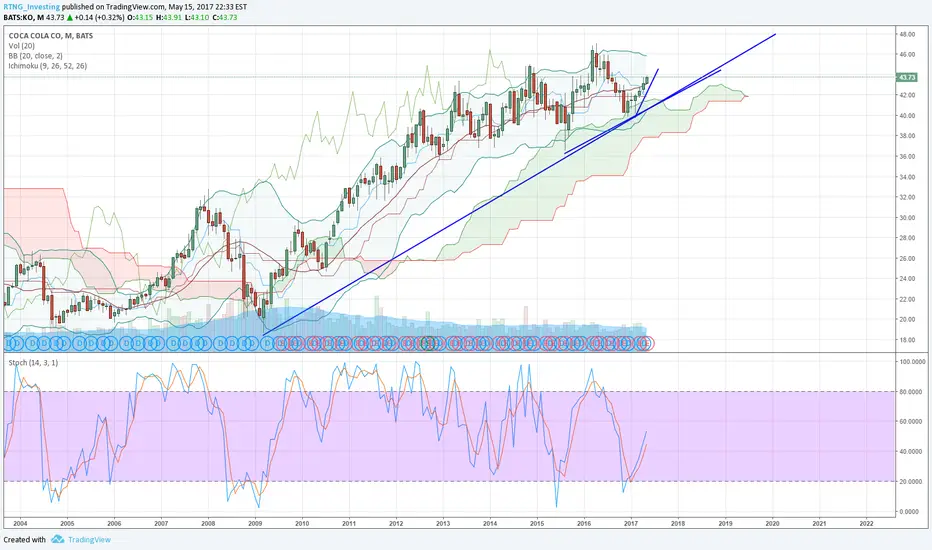Click the 40.00 price axis label
The height and width of the screenshot is (550, 932).
tap(907, 116)
